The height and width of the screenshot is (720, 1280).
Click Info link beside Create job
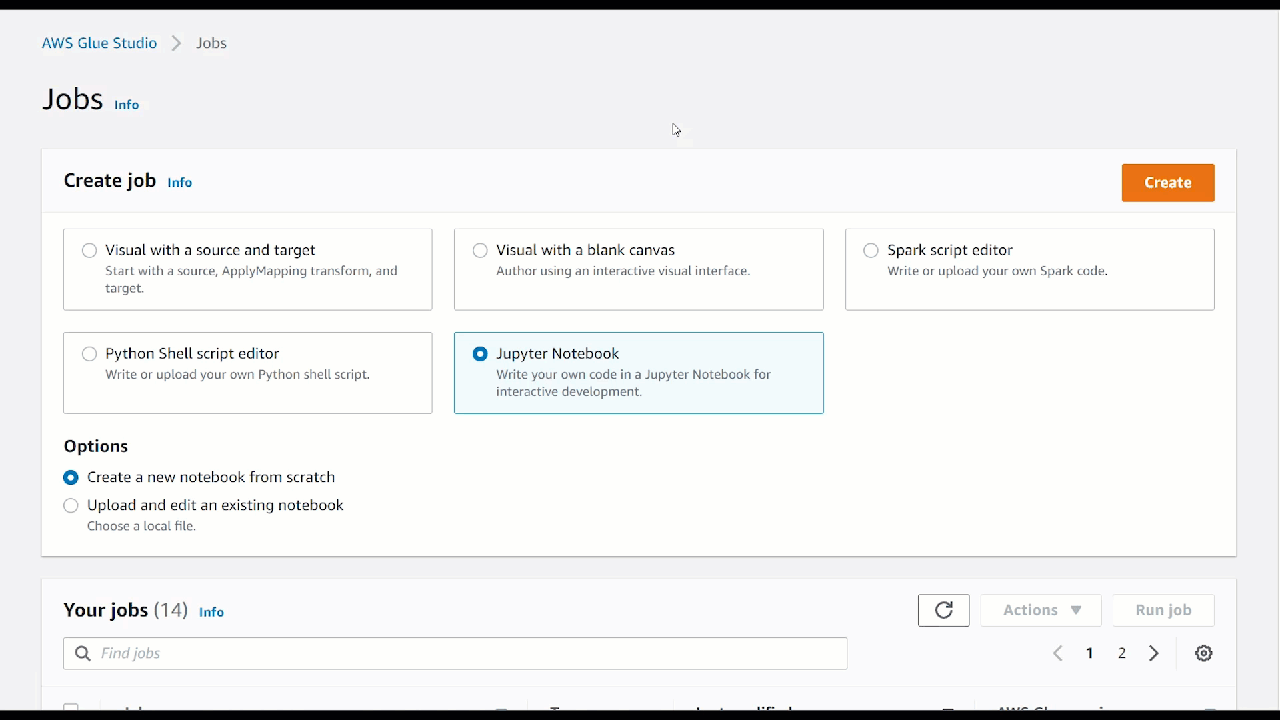pyautogui.click(x=180, y=182)
